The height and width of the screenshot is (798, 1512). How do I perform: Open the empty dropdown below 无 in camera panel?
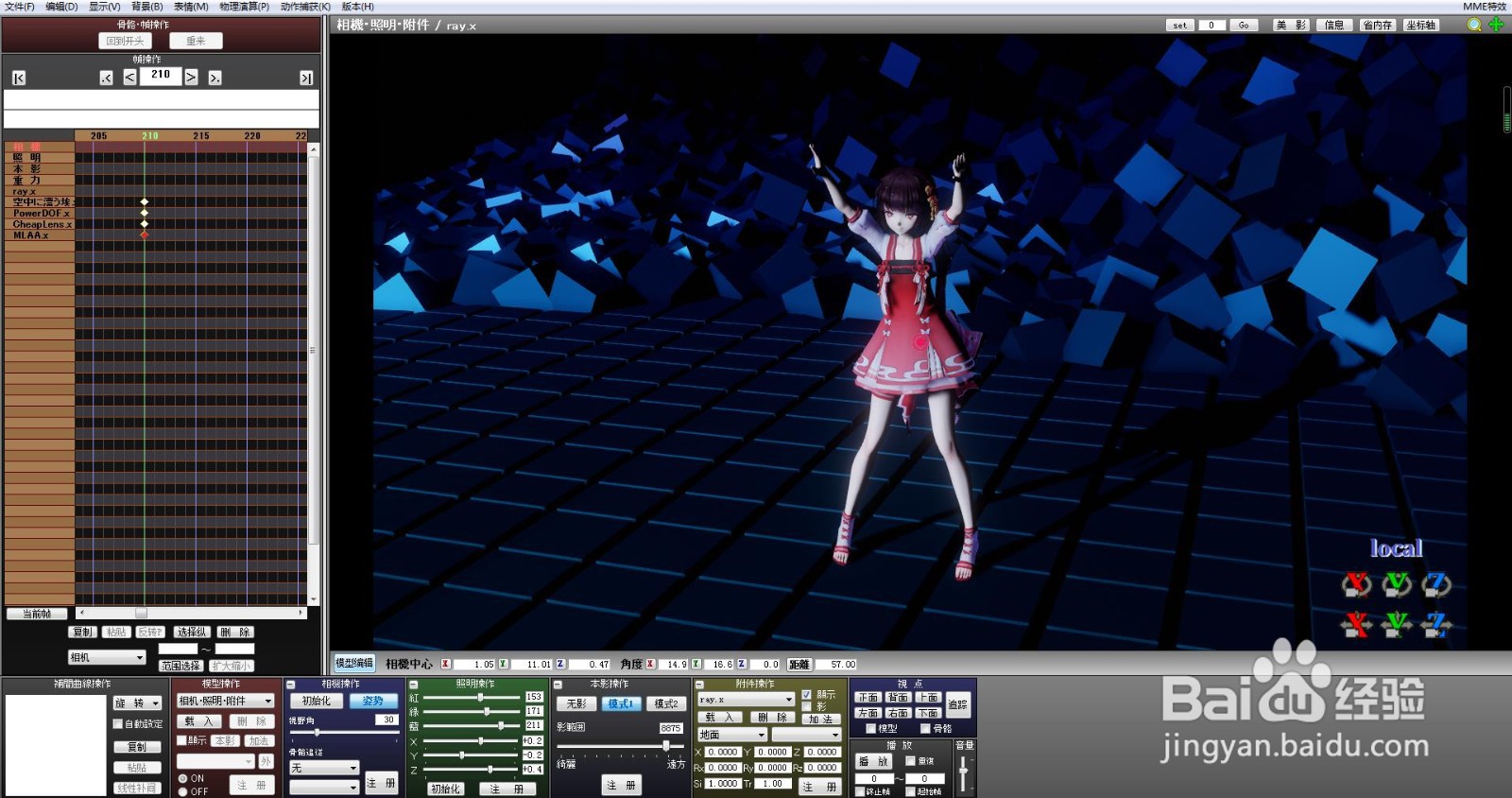pos(324,787)
